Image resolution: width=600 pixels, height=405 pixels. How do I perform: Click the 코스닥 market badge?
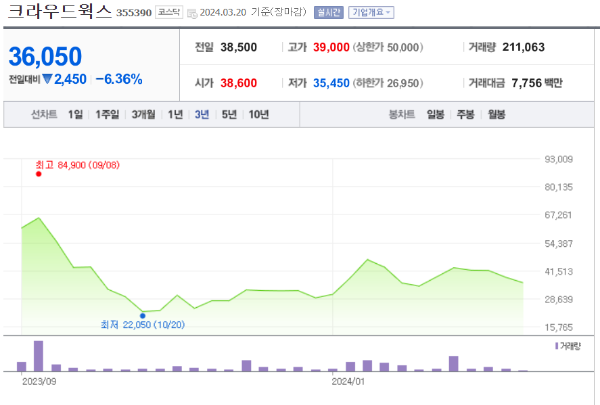pos(169,12)
